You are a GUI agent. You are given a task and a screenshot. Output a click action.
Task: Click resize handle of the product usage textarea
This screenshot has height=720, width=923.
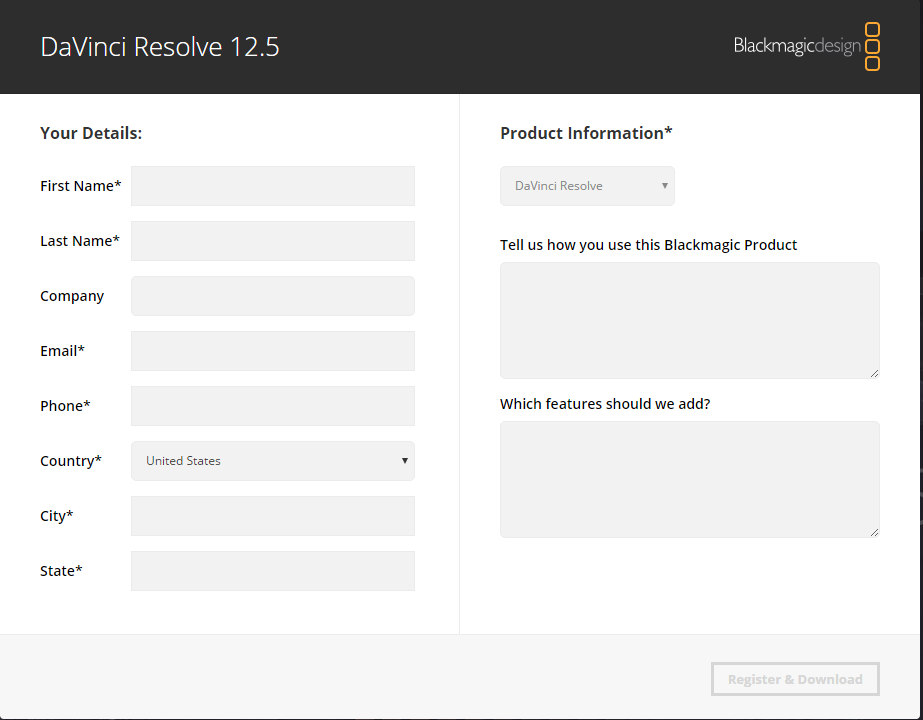pos(874,373)
